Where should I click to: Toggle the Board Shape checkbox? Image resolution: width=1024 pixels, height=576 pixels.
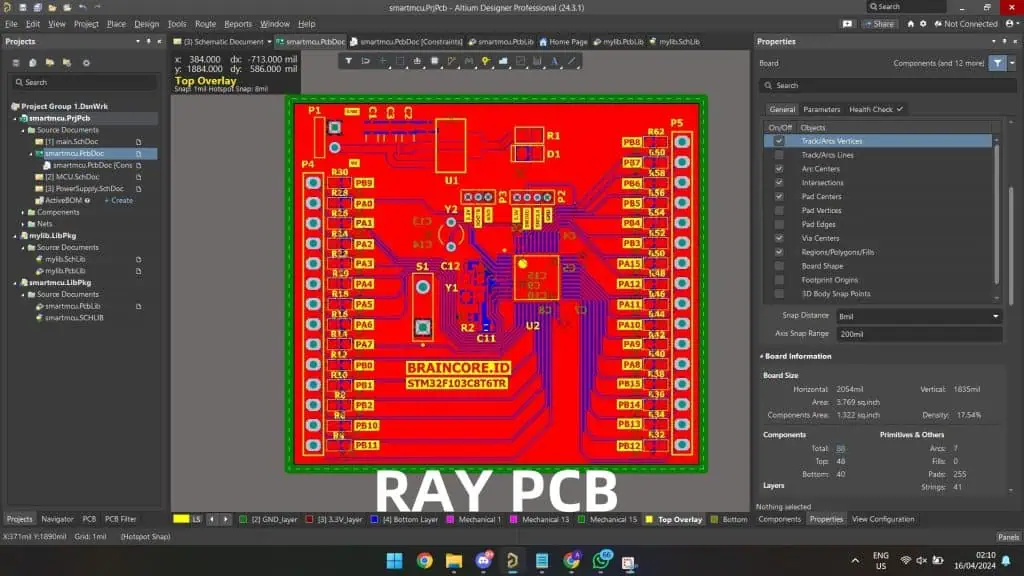[x=779, y=266]
